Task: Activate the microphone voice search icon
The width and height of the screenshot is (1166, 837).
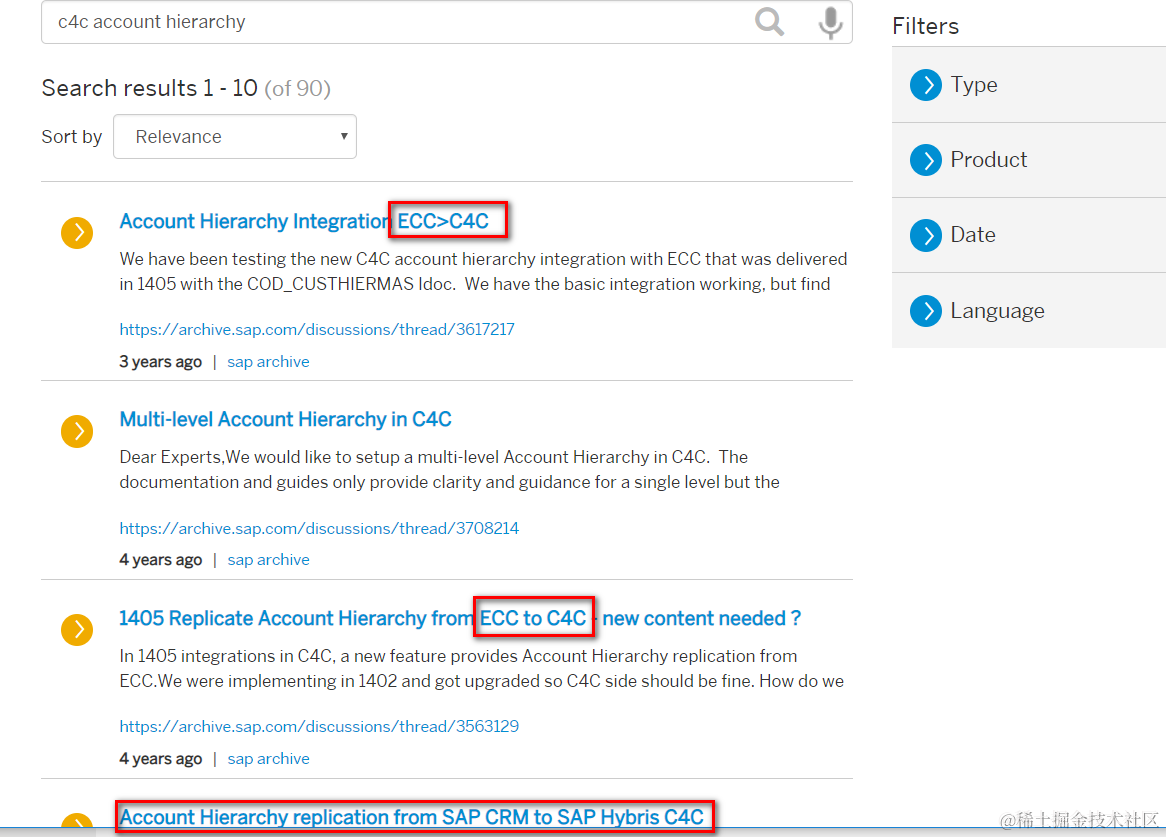Action: coord(831,22)
